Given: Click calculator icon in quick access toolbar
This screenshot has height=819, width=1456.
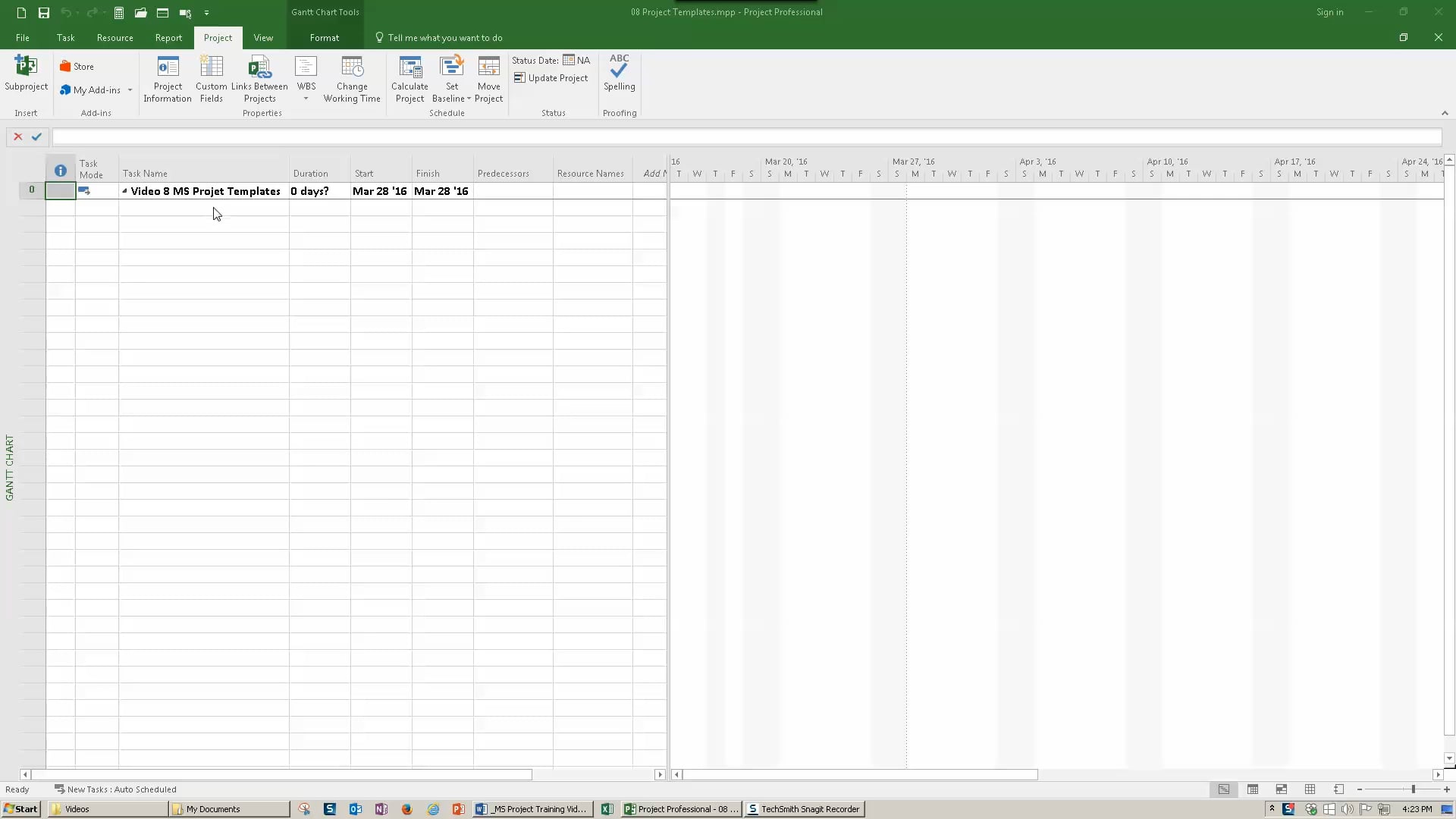Looking at the screenshot, I should 118,12.
